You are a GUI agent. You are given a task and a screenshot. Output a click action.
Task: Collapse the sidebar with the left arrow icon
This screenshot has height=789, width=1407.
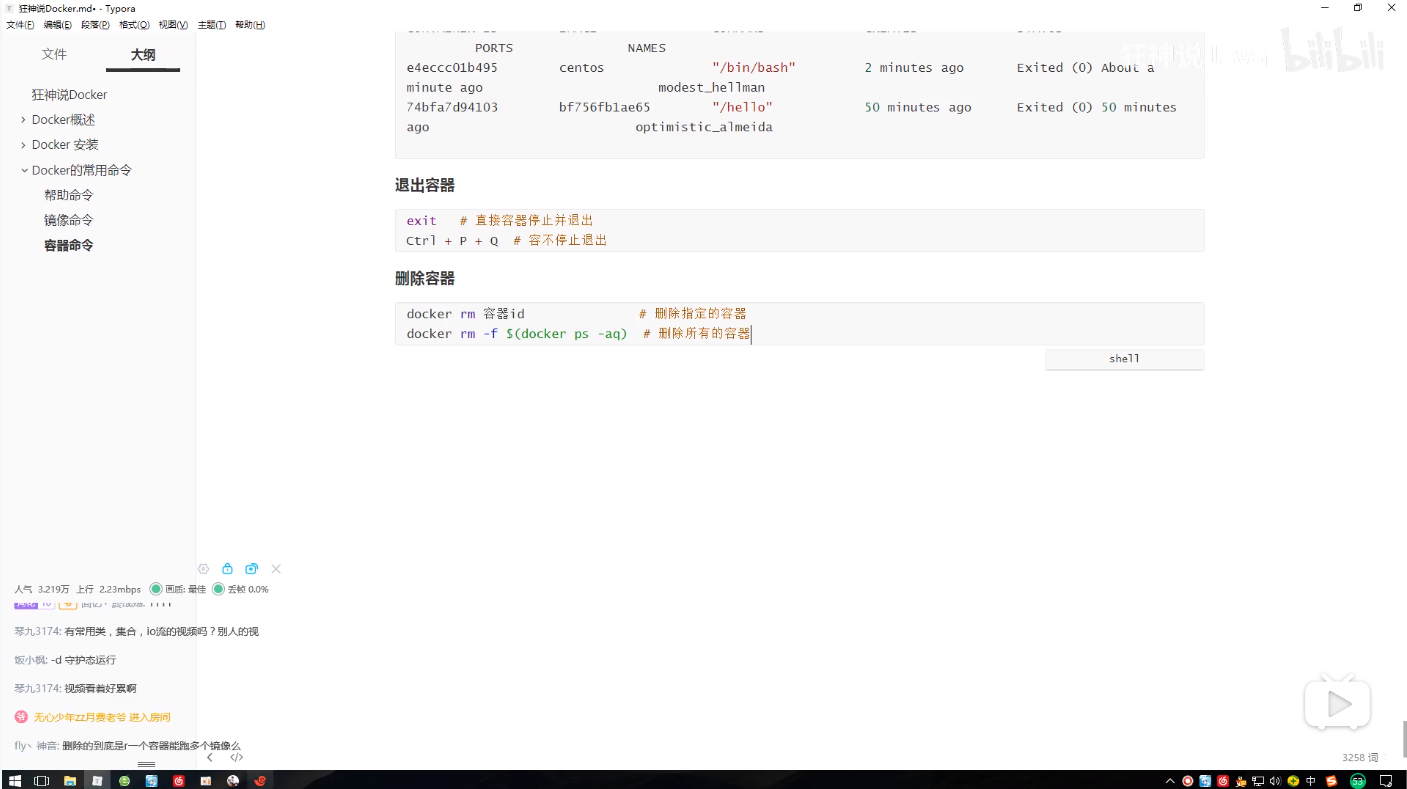tap(209, 758)
